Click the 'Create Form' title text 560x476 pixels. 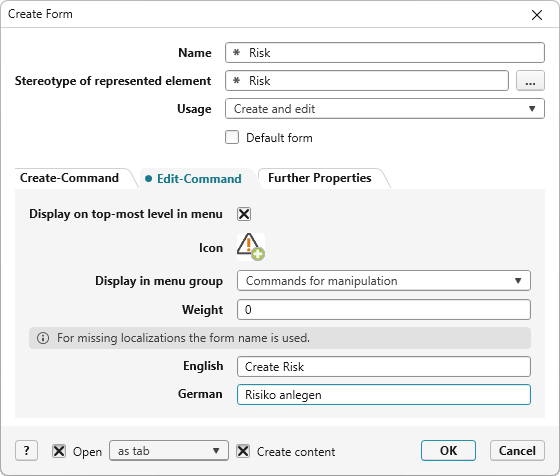[40, 14]
